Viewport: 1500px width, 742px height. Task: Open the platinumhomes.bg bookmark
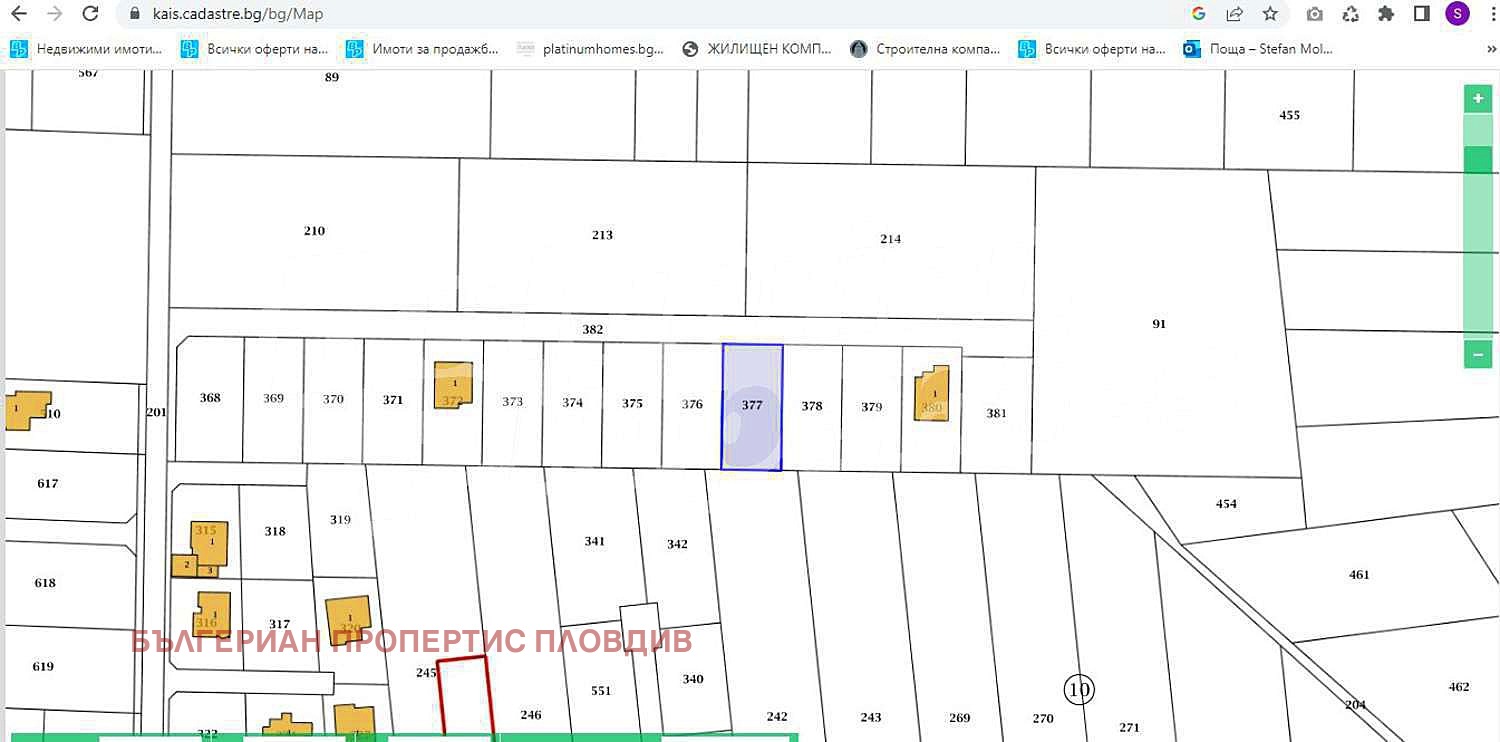pyautogui.click(x=591, y=48)
